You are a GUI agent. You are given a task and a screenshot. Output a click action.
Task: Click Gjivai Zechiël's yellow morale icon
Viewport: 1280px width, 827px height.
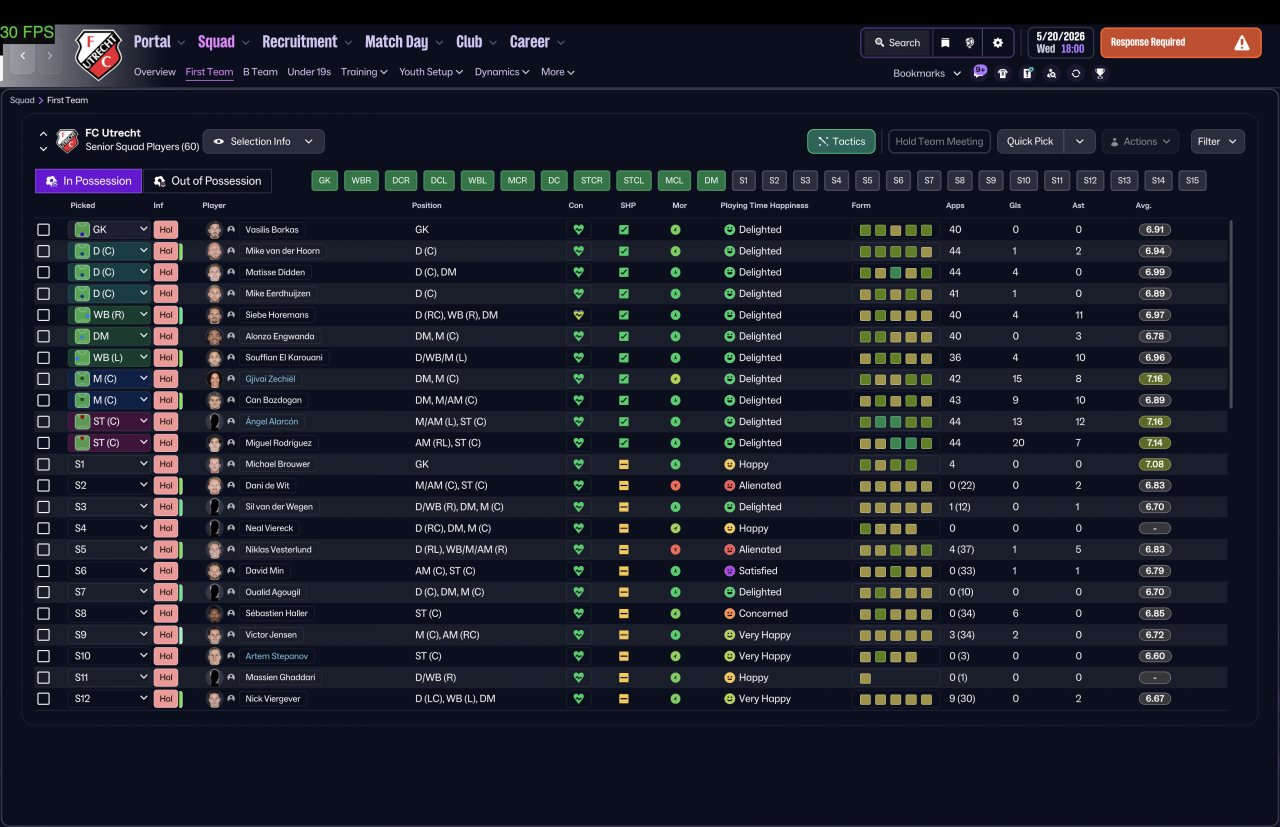point(676,379)
